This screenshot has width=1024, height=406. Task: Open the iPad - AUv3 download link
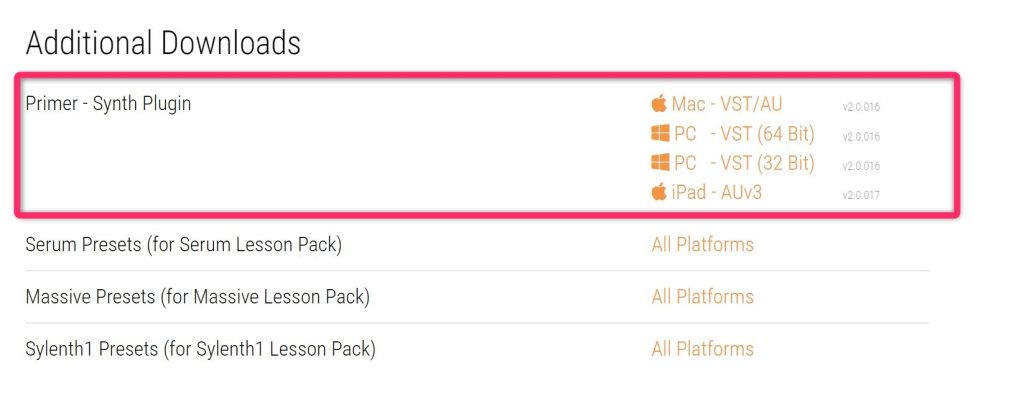[716, 192]
